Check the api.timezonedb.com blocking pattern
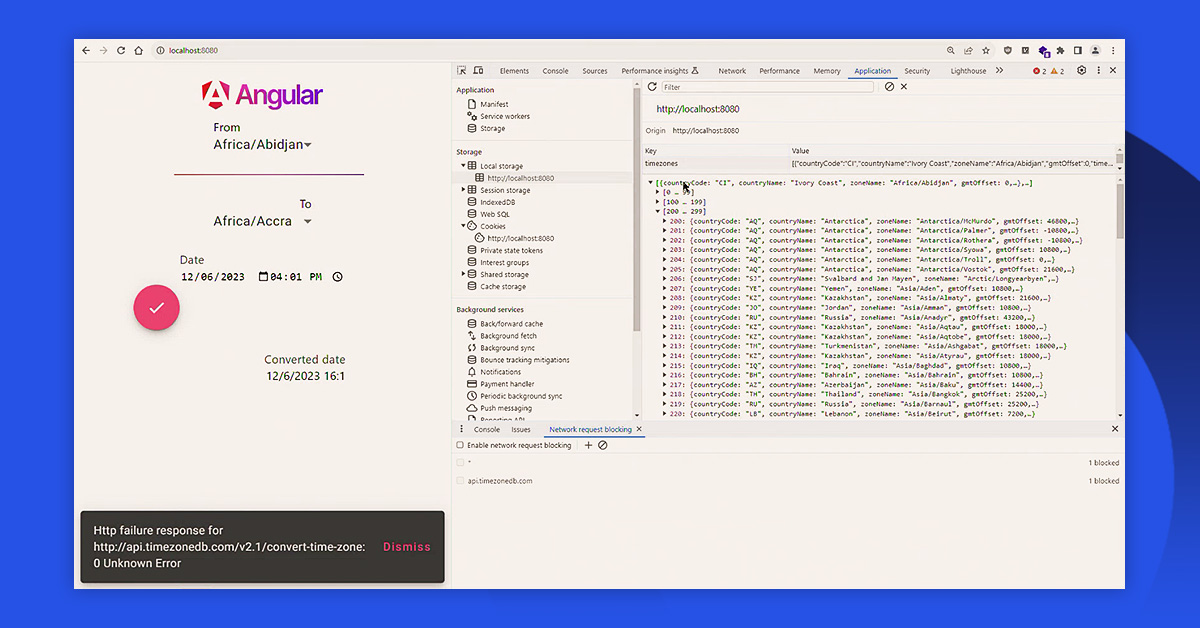Viewport: 1200px width, 628px height. (460, 481)
